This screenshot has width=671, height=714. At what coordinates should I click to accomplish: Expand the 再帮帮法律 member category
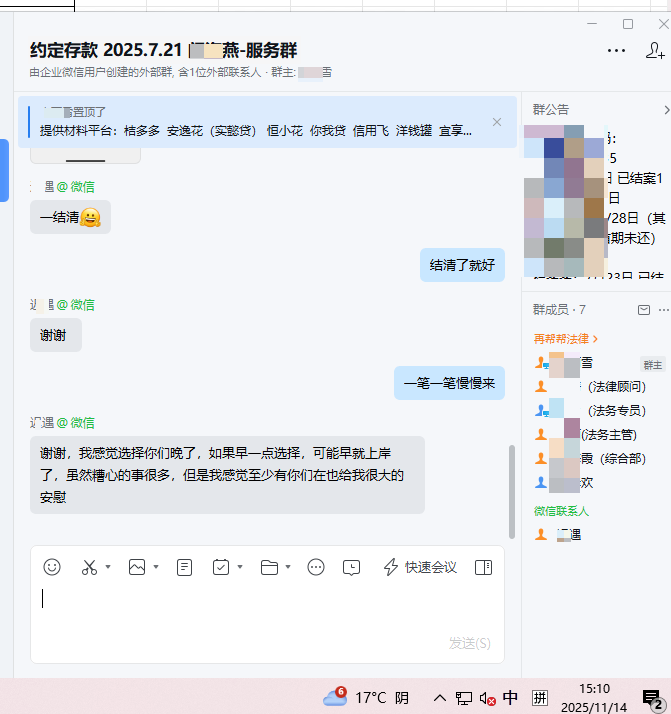[x=565, y=339]
